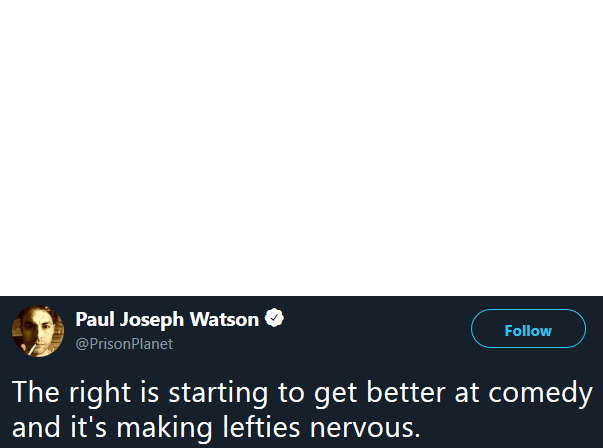603x448 pixels.
Task: Click the word 'get' in the tweet
Action: pos(335,395)
